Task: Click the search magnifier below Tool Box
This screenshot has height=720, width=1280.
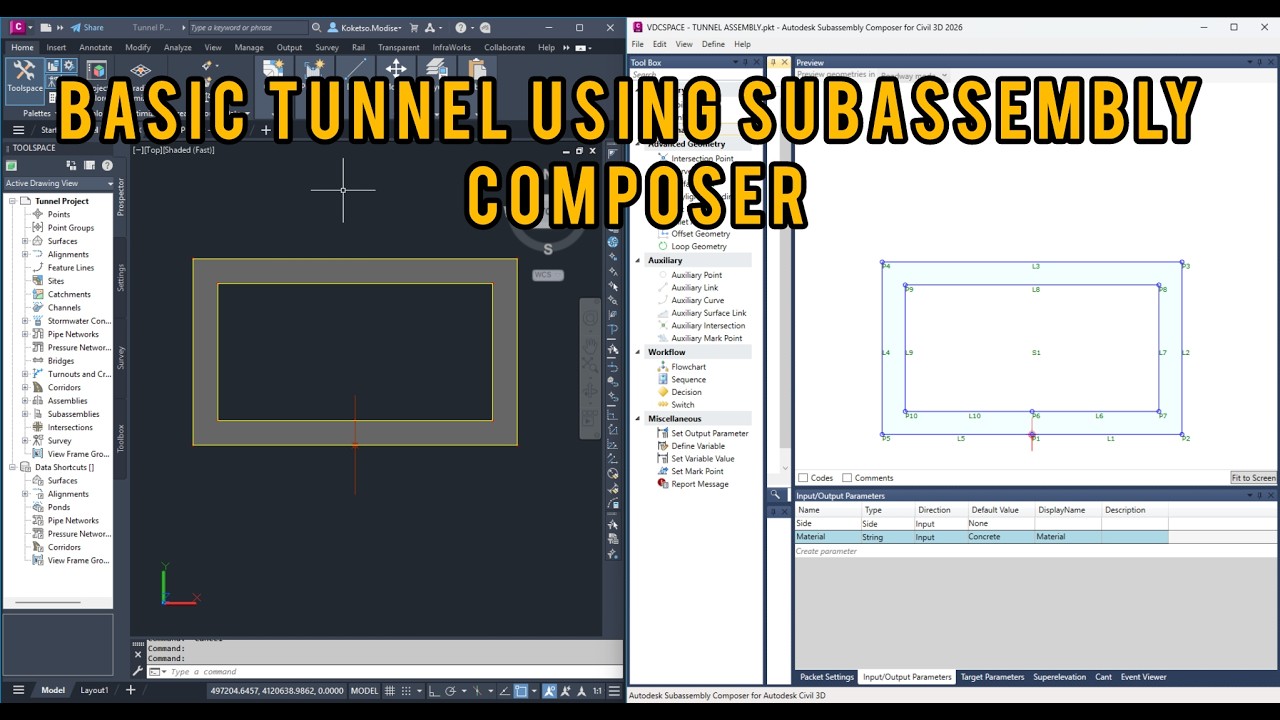Action: pos(775,494)
